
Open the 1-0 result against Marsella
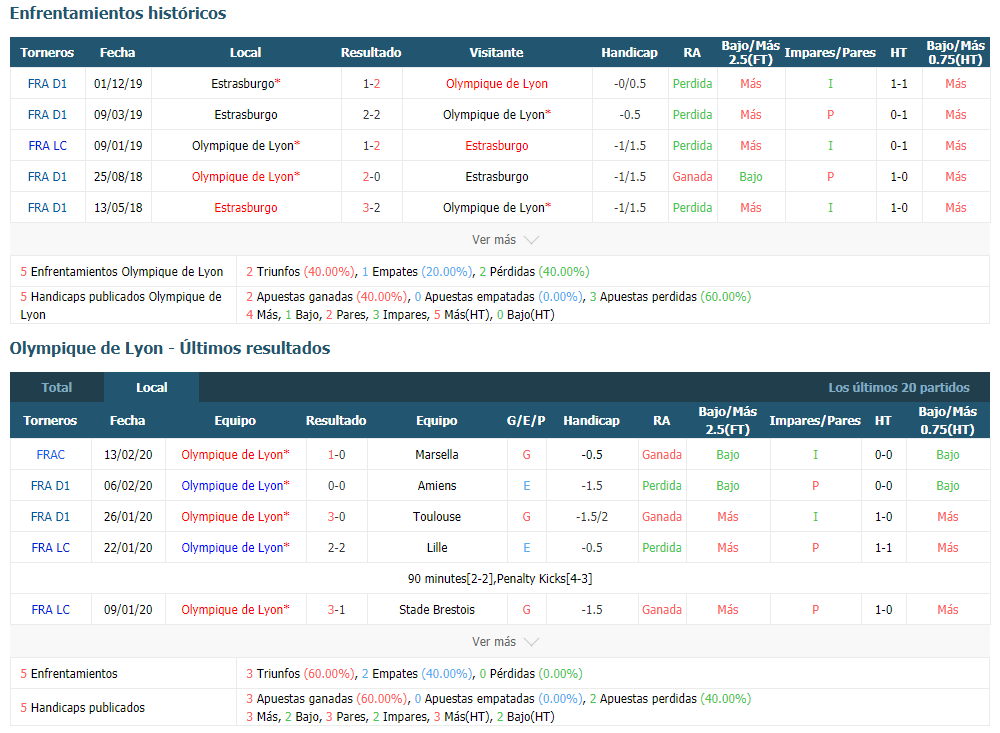pos(336,455)
